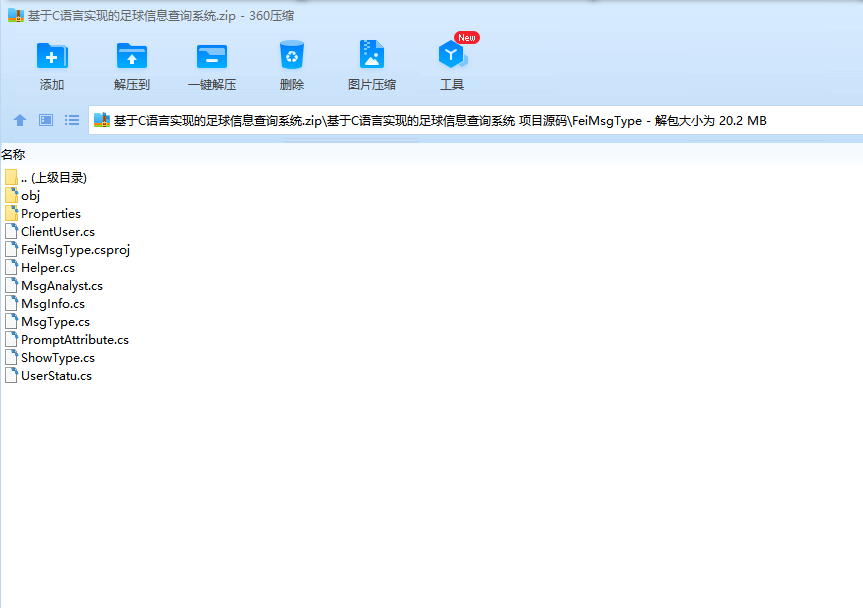Click the 名称 column header
Viewport: 863px width, 608px height.
13,155
